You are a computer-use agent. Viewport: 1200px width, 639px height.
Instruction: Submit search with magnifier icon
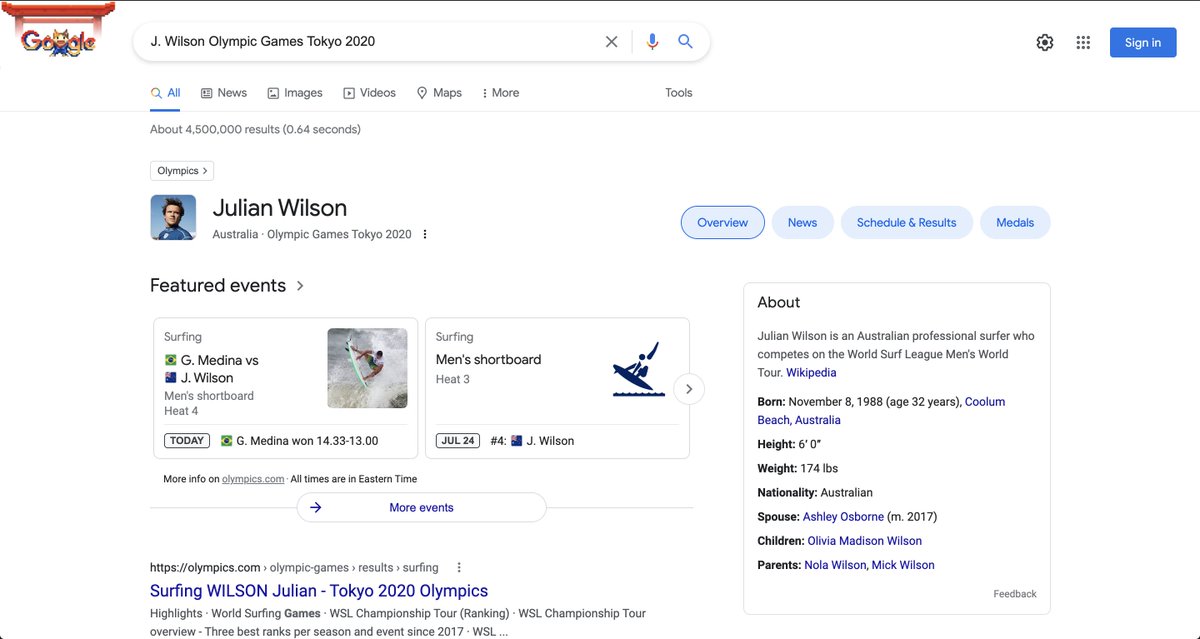coord(685,42)
